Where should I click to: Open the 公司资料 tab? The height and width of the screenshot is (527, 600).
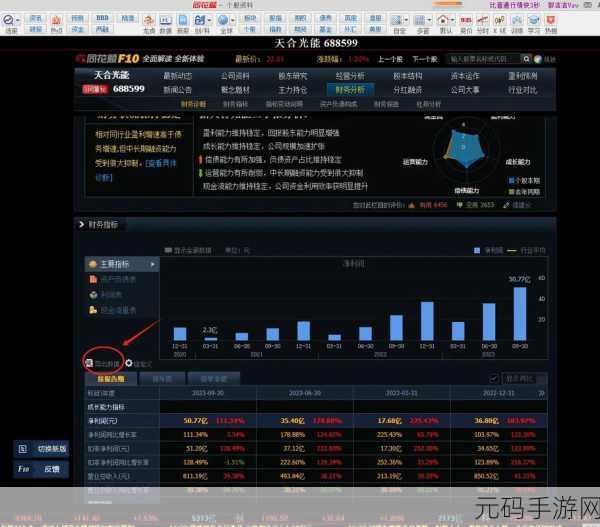click(x=235, y=76)
